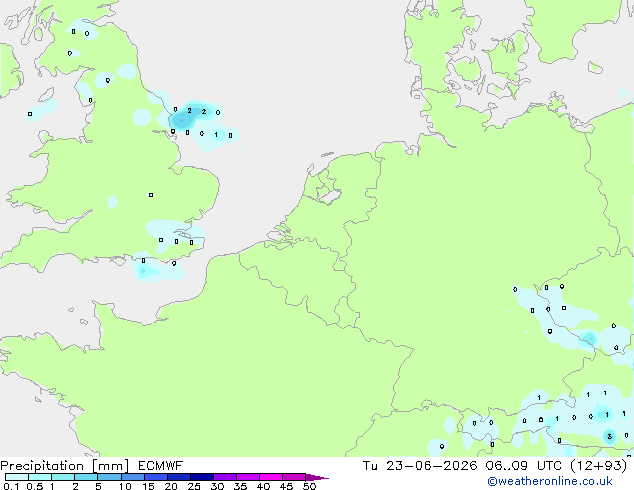
Task: Select the magenta 40 to 45 legend swatch
Action: pyautogui.click(x=271, y=477)
